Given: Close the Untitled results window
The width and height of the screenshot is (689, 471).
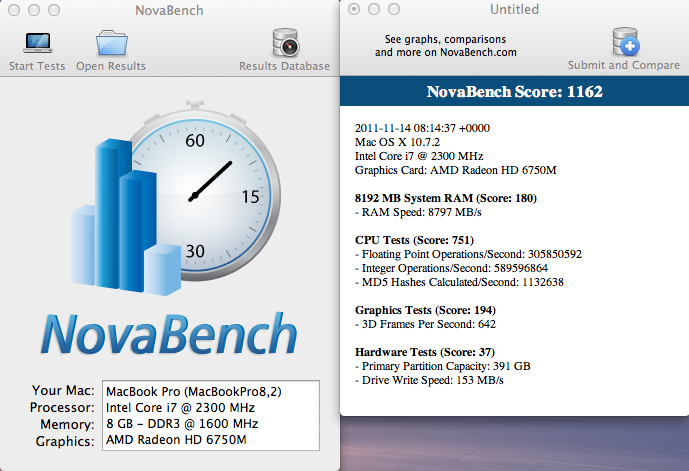Looking at the screenshot, I should pos(355,10).
